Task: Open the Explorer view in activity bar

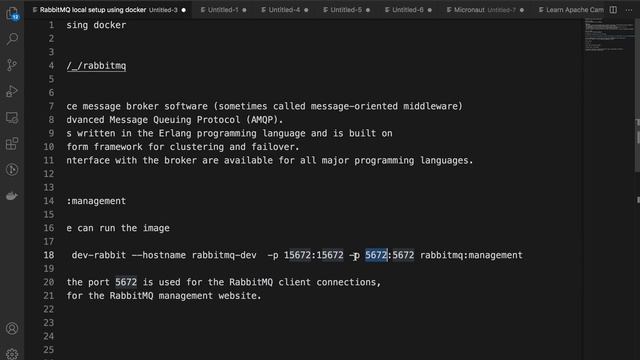Action: tap(12, 13)
